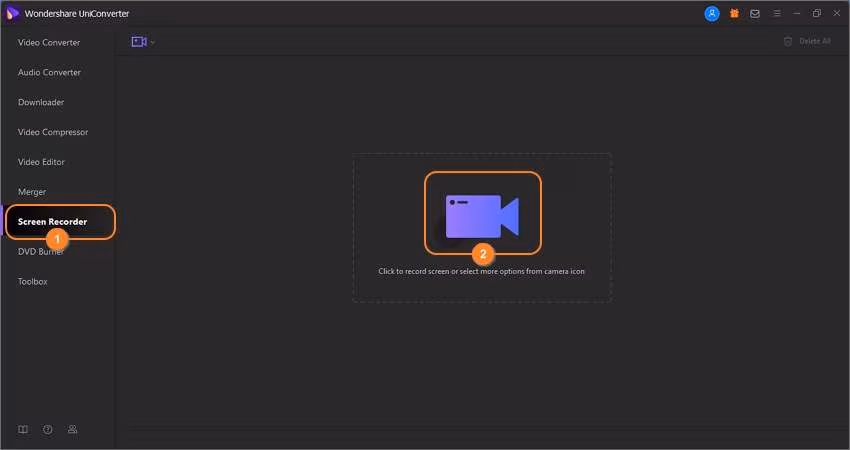This screenshot has width=850, height=450.
Task: Click the large purple camera record icon
Action: [x=482, y=216]
